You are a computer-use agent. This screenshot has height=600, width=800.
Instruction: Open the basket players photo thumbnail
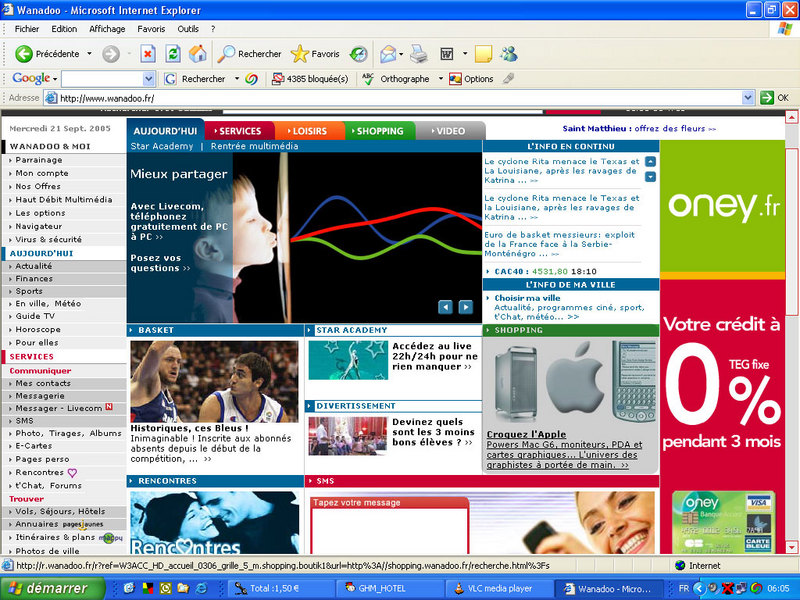click(214, 382)
